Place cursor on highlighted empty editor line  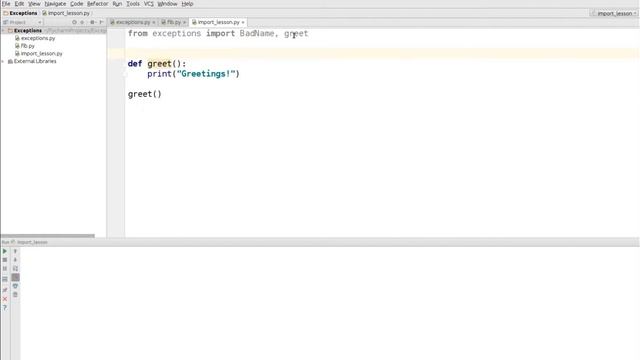pos(382,53)
